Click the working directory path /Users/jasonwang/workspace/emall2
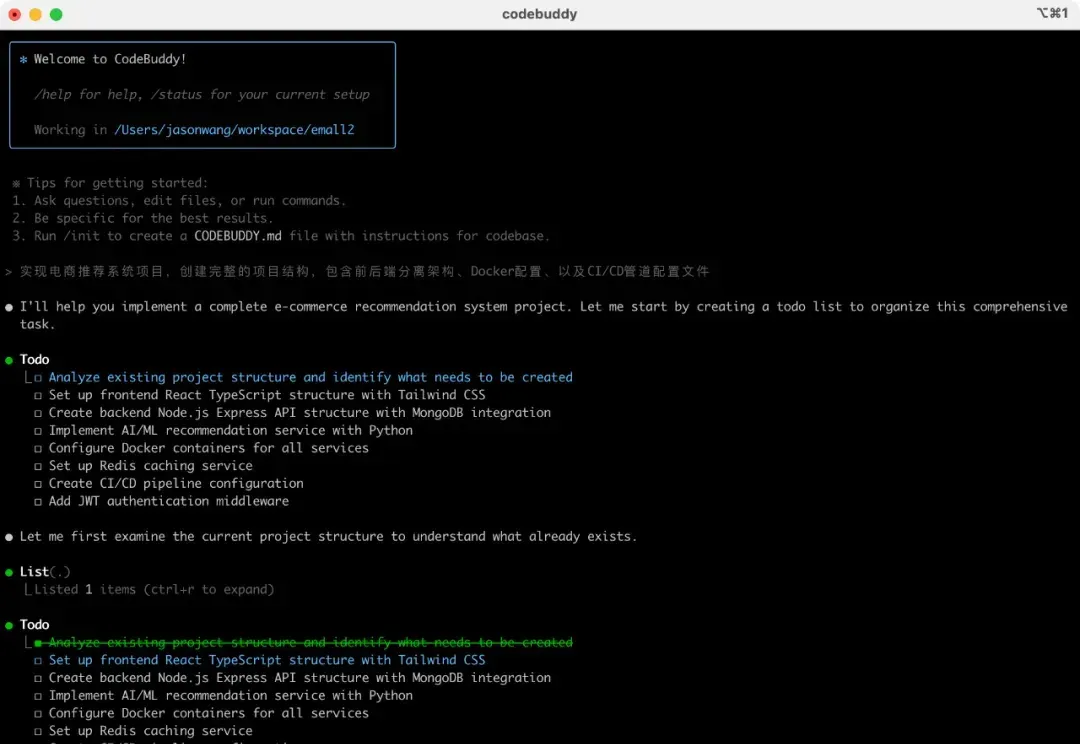The width and height of the screenshot is (1080, 744). point(233,130)
